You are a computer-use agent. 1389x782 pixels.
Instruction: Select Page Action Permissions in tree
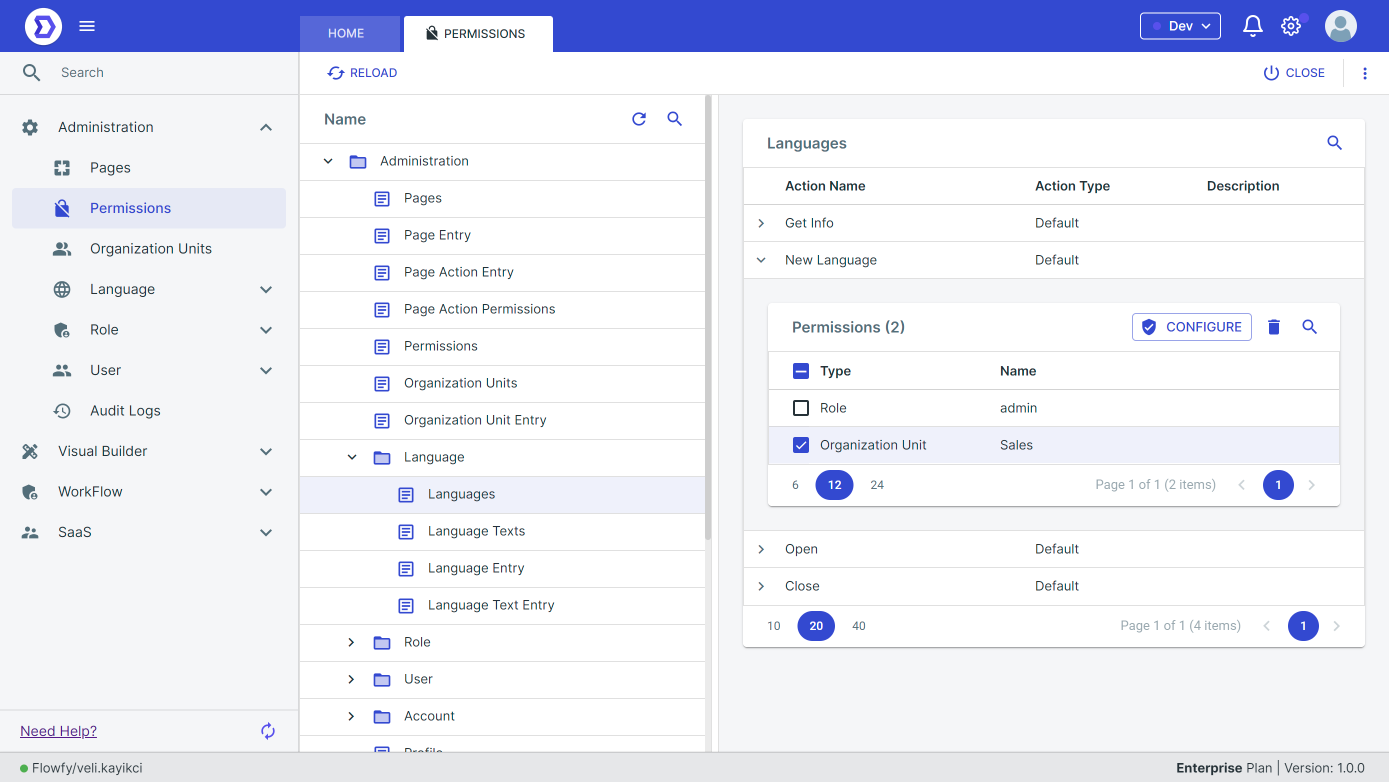pyautogui.click(x=480, y=309)
